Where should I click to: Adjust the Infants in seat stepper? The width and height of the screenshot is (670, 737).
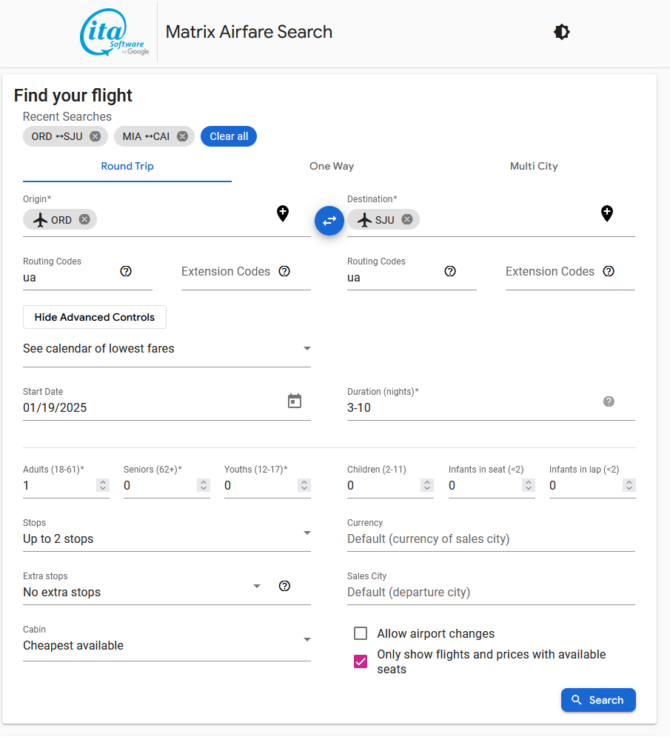(528, 485)
